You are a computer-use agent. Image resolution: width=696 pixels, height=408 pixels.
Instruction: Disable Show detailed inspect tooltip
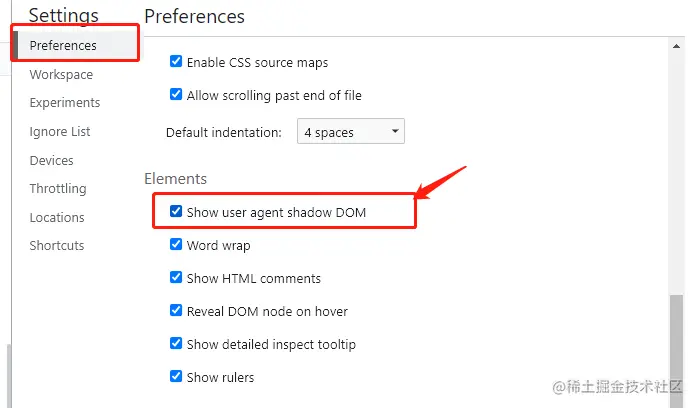(x=176, y=343)
